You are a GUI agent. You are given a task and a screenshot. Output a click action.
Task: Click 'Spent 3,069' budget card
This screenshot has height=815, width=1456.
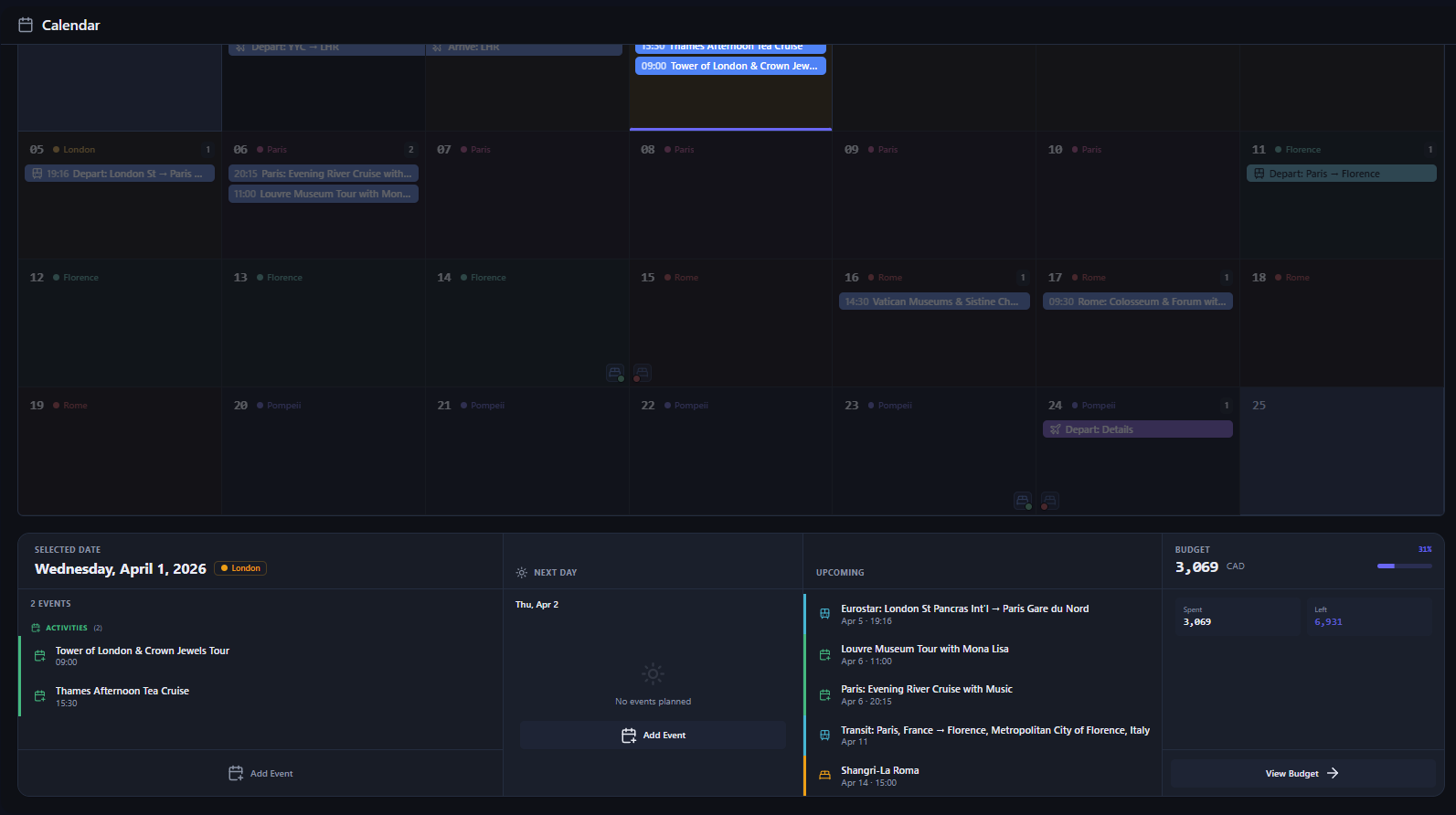pyautogui.click(x=1238, y=617)
